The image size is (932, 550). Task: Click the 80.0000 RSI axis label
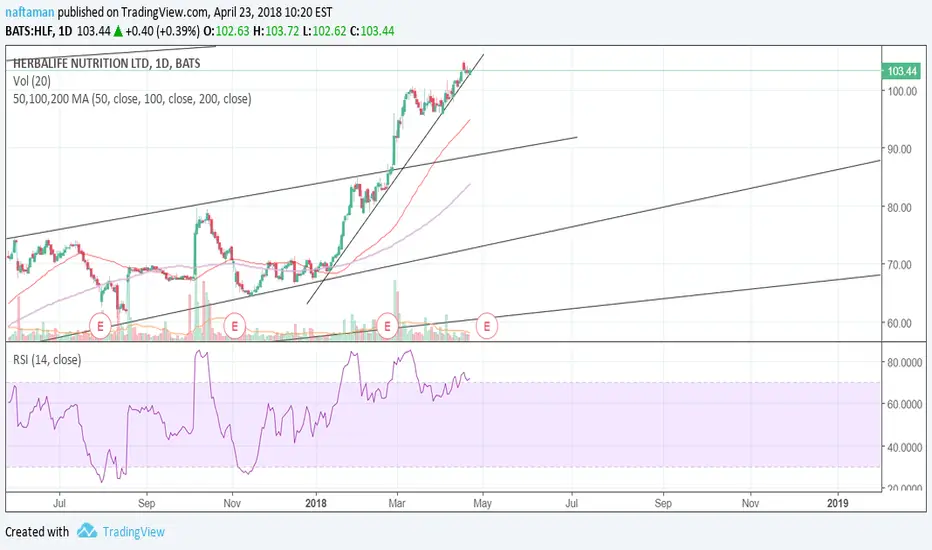tap(905, 363)
